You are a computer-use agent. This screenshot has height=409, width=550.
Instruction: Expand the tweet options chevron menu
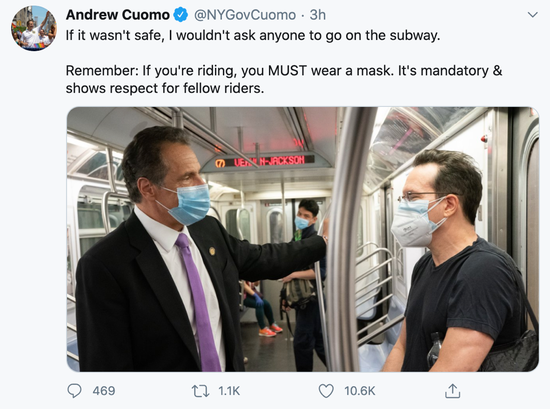pos(533,15)
